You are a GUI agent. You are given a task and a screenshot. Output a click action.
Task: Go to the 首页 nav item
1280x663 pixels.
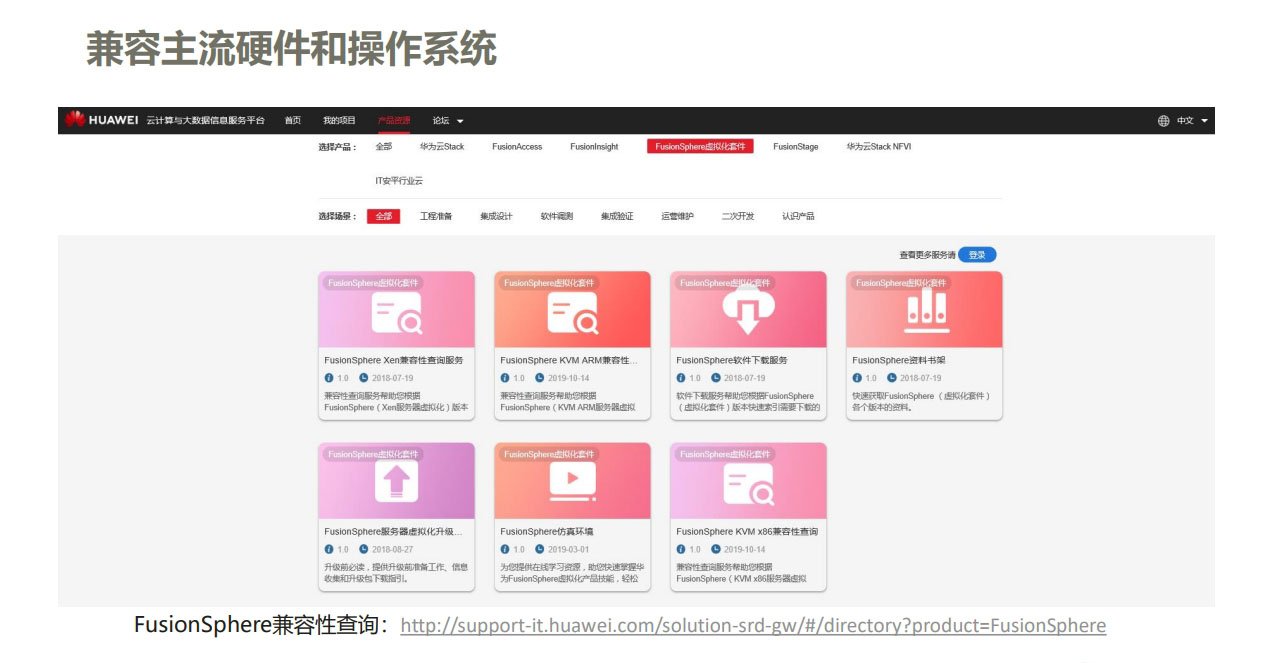(293, 120)
